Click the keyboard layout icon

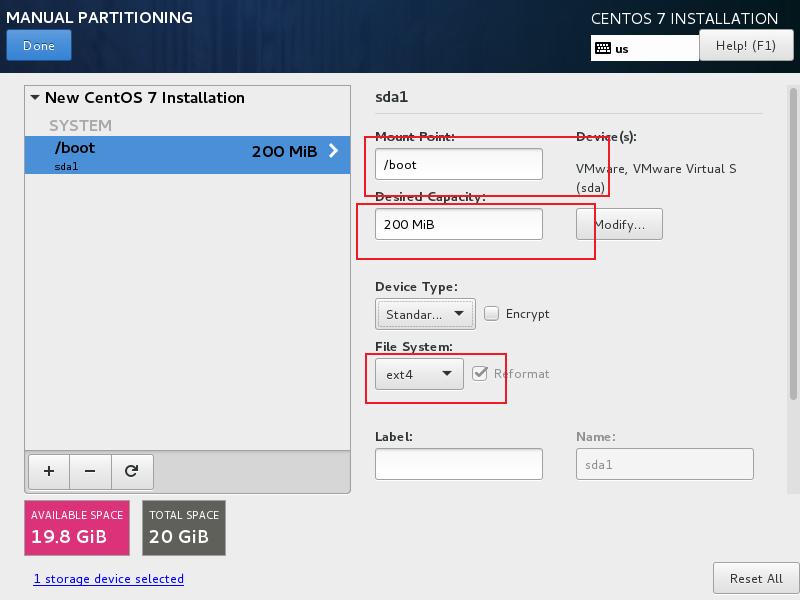pyautogui.click(x=603, y=48)
